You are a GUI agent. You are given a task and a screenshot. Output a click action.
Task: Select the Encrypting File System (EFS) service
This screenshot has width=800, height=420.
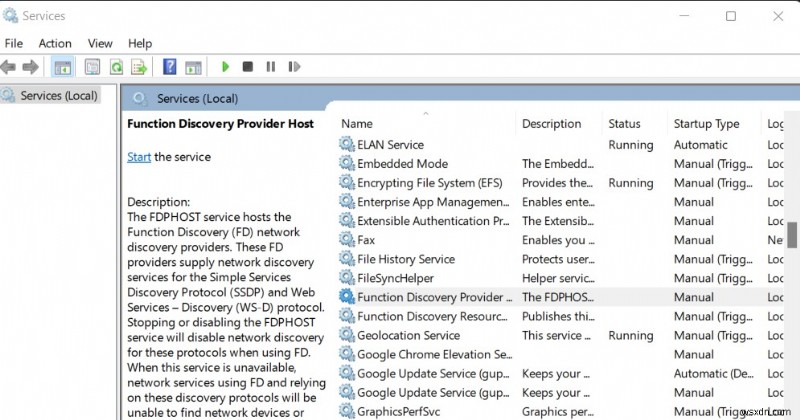[429, 183]
